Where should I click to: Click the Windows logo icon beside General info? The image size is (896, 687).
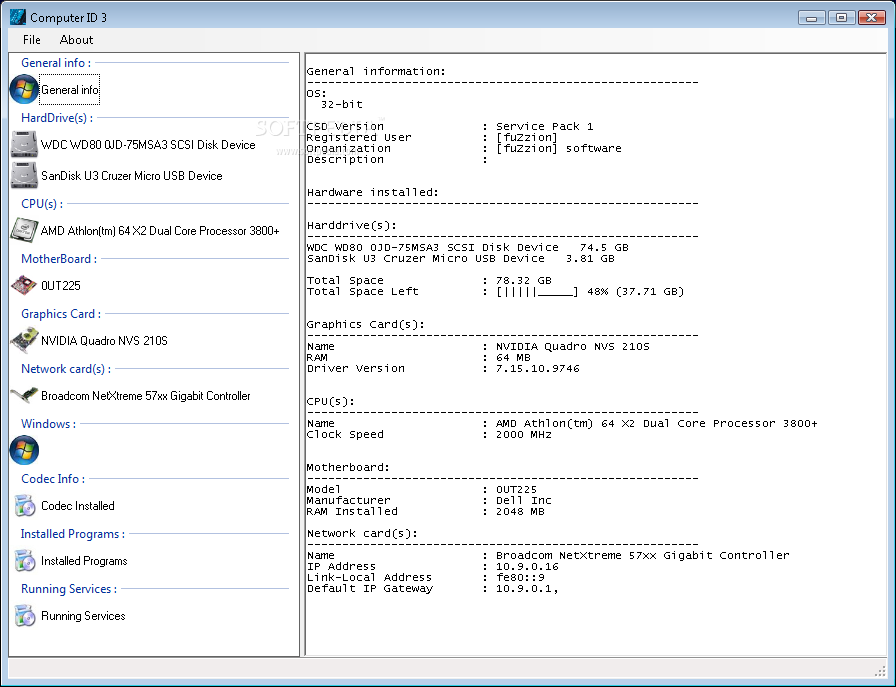24,90
